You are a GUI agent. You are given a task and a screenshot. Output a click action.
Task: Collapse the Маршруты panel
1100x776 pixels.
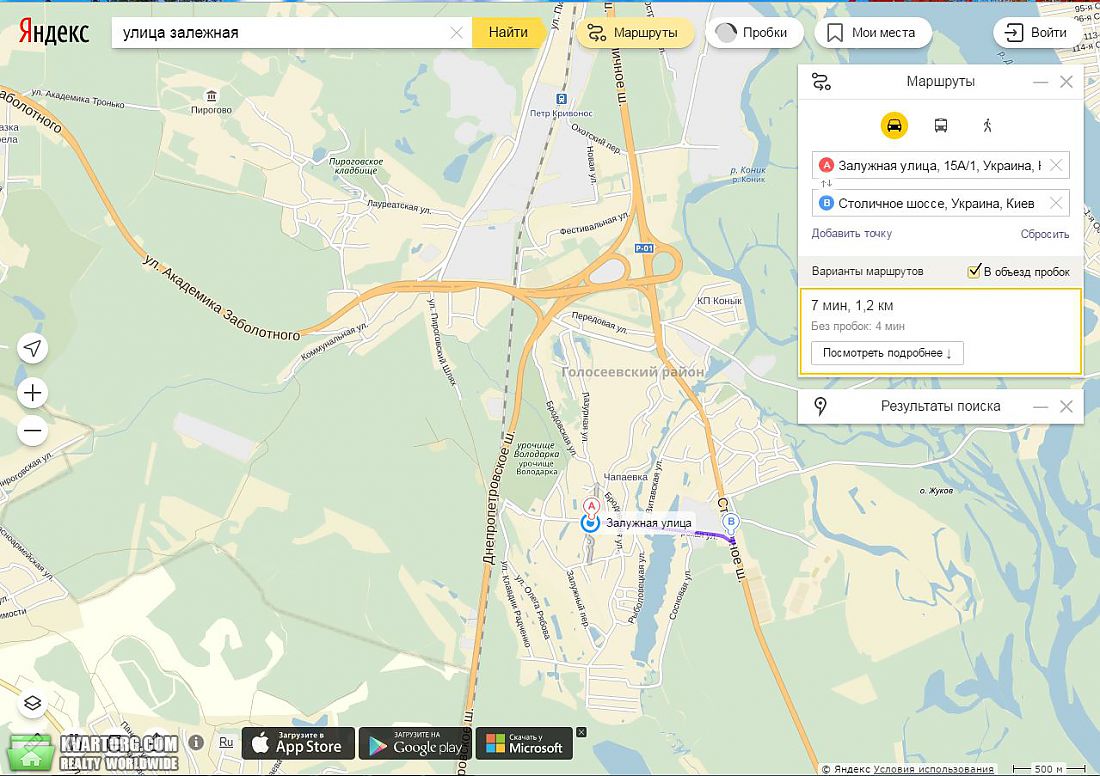click(1040, 82)
